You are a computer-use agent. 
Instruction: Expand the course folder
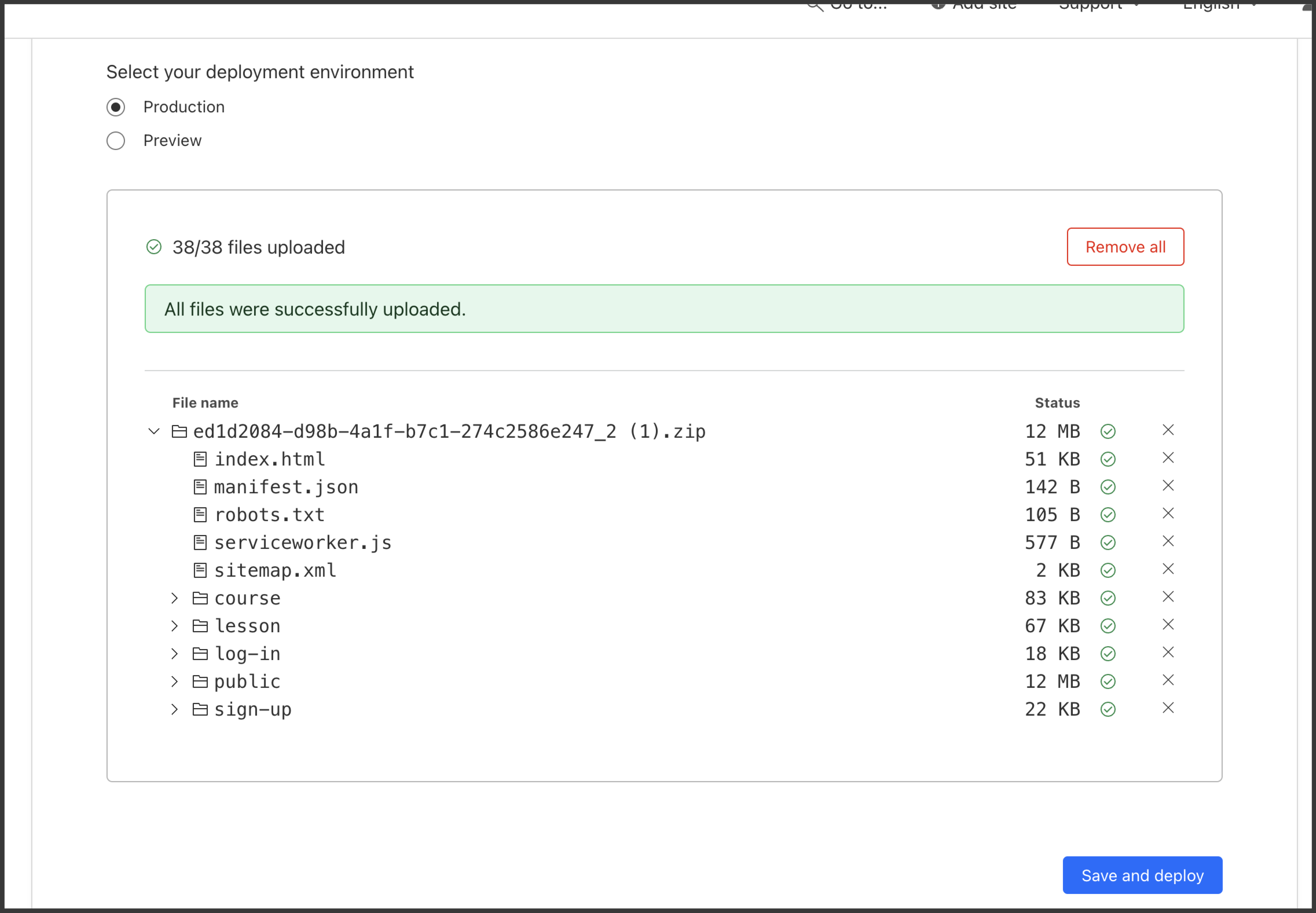click(175, 598)
